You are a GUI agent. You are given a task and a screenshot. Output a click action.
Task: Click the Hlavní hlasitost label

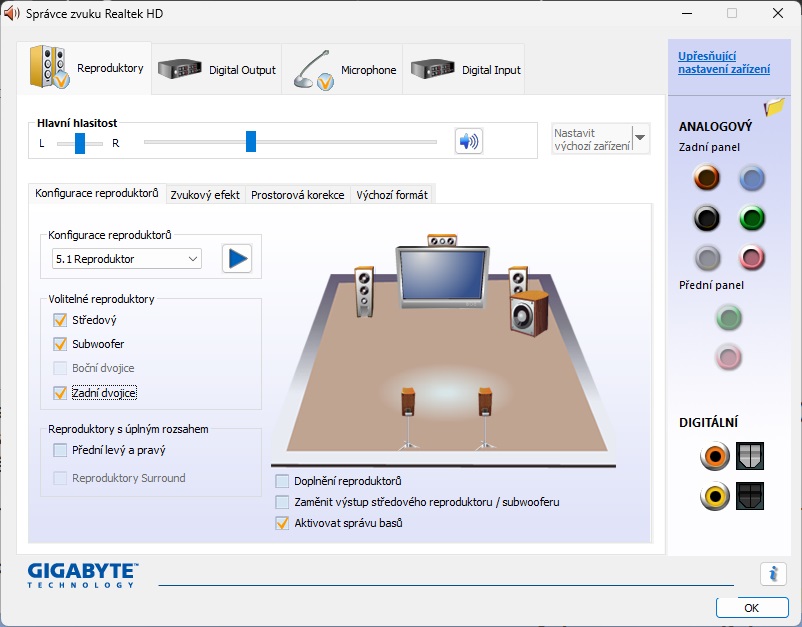pos(77,123)
